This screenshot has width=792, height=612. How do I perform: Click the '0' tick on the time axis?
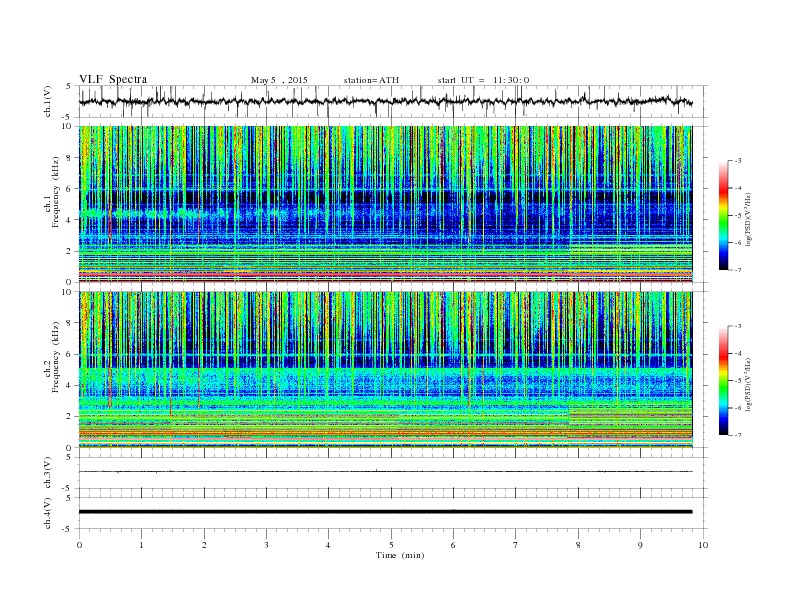pos(79,545)
